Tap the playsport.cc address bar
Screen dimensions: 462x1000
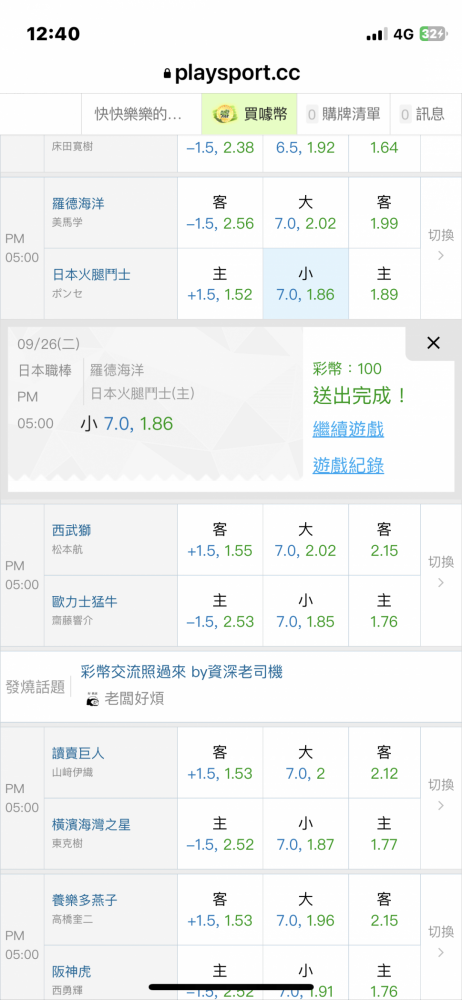[231, 73]
